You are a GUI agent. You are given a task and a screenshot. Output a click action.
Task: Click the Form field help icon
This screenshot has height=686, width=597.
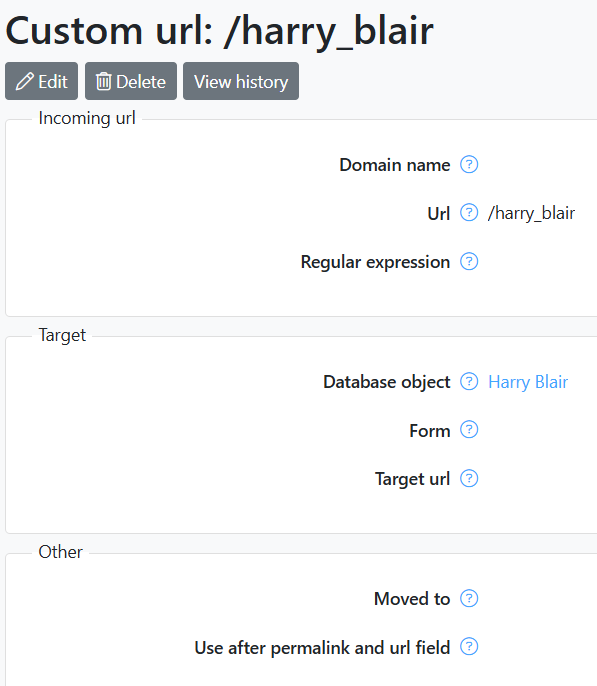(x=469, y=430)
